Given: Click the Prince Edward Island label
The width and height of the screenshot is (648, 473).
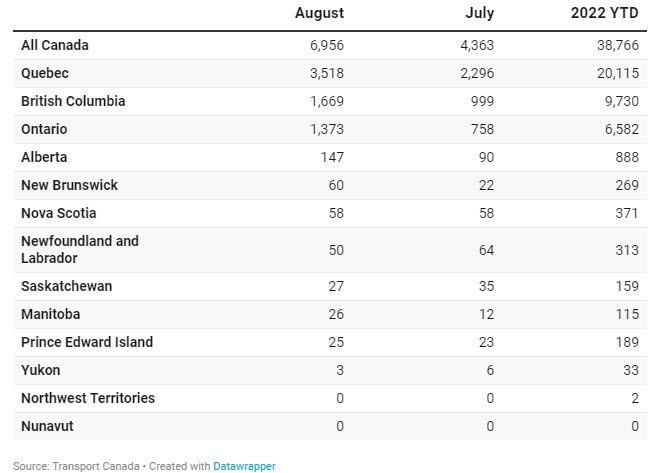Looking at the screenshot, I should (87, 342).
